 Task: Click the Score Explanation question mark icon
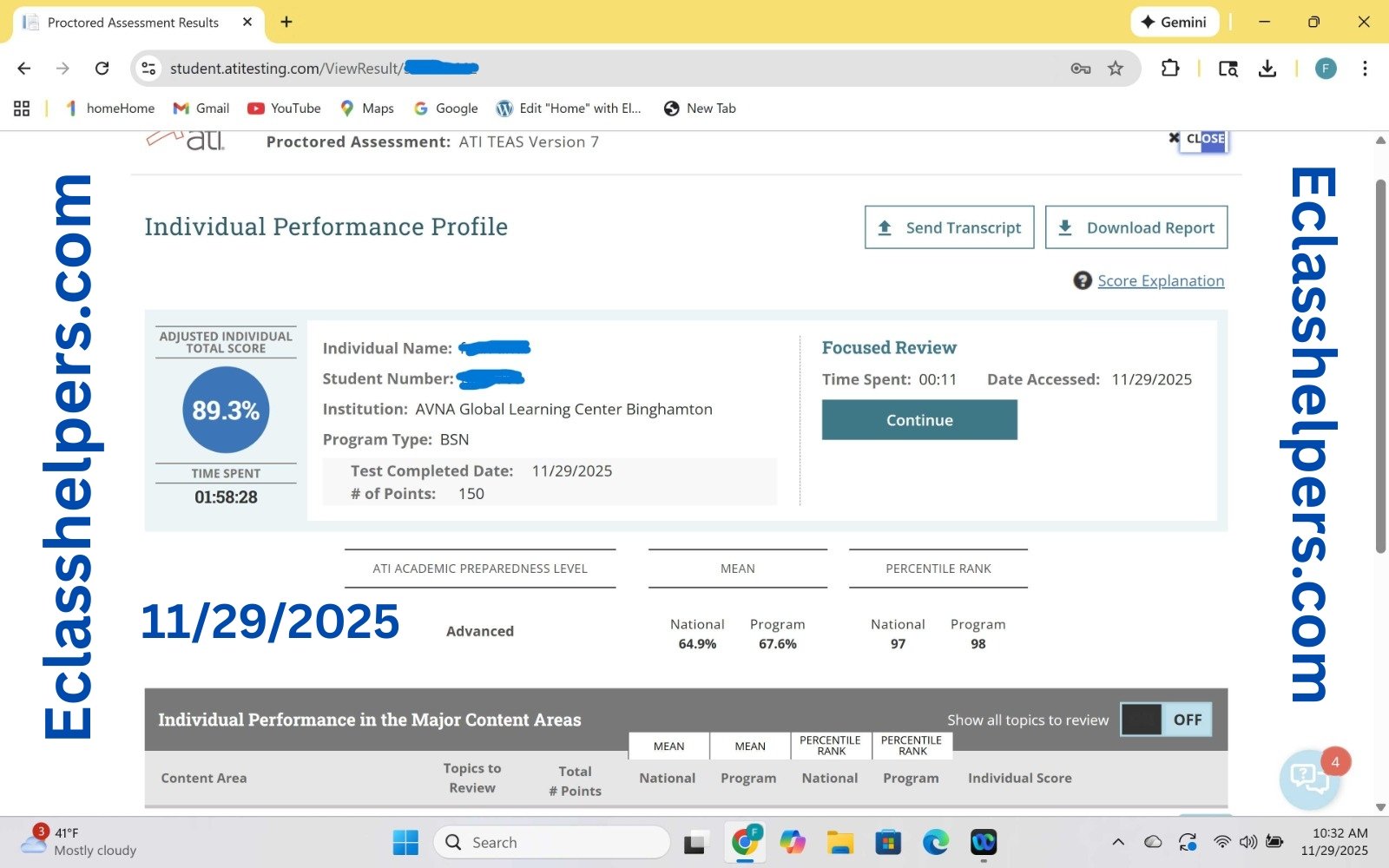pos(1082,280)
